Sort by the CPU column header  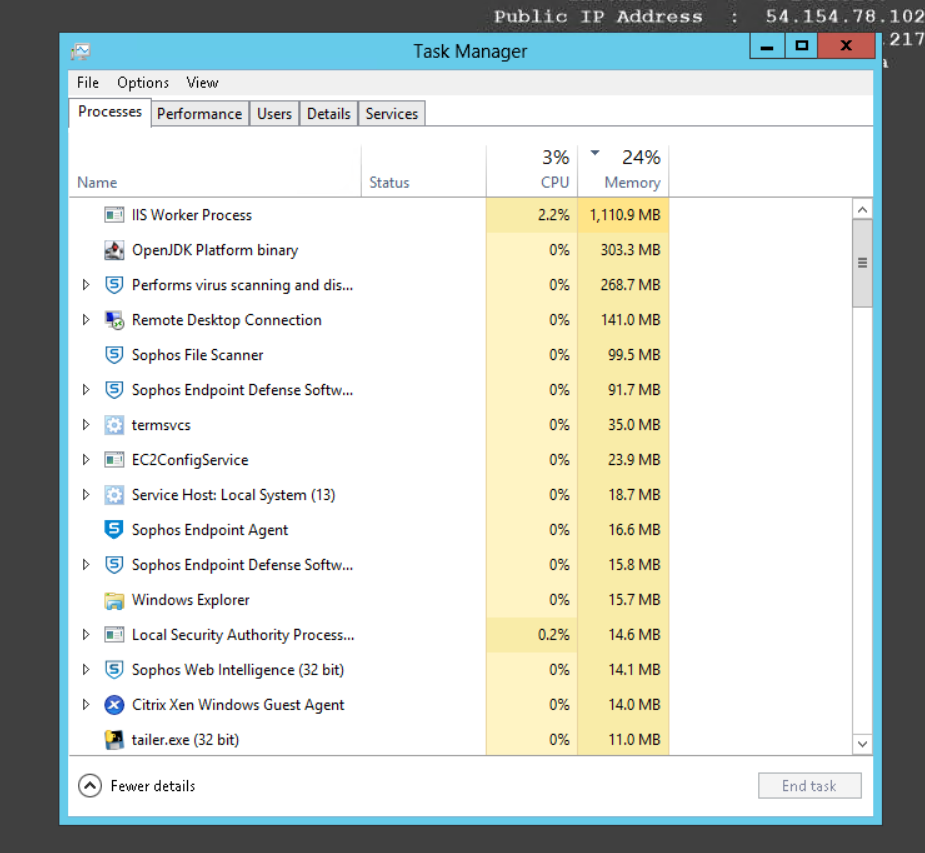[555, 183]
